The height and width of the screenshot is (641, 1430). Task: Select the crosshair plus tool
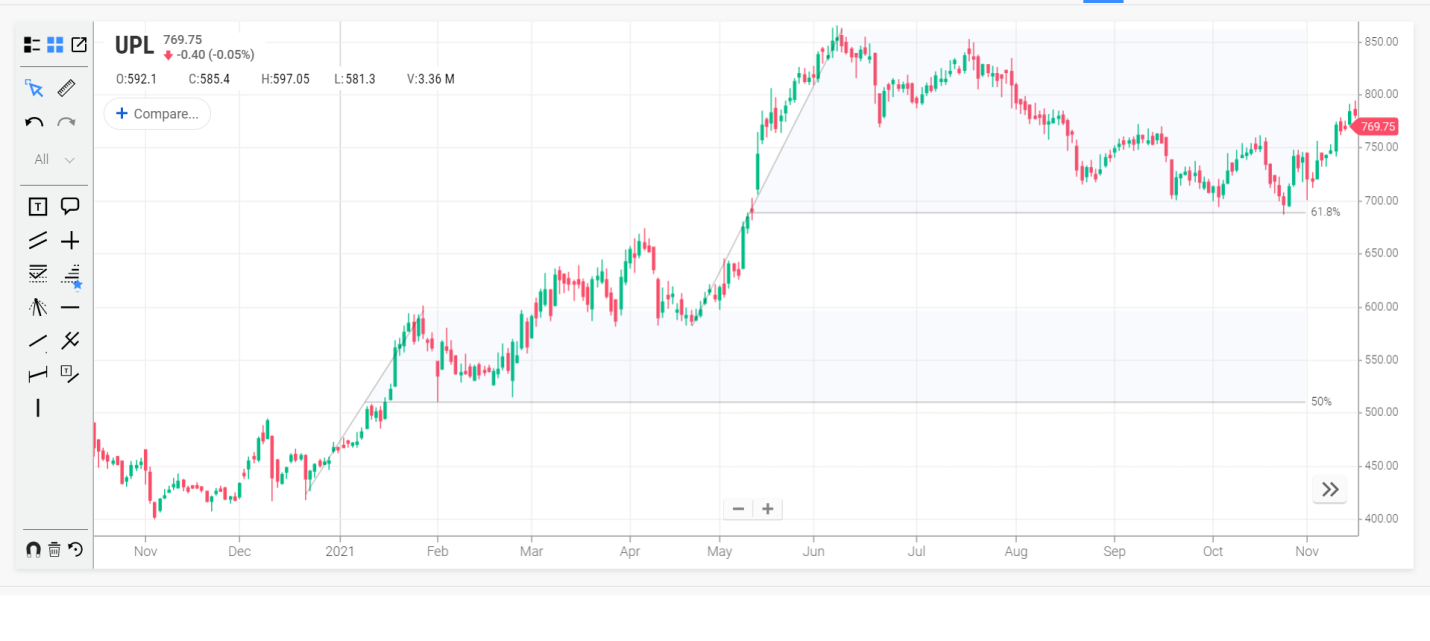coord(70,240)
